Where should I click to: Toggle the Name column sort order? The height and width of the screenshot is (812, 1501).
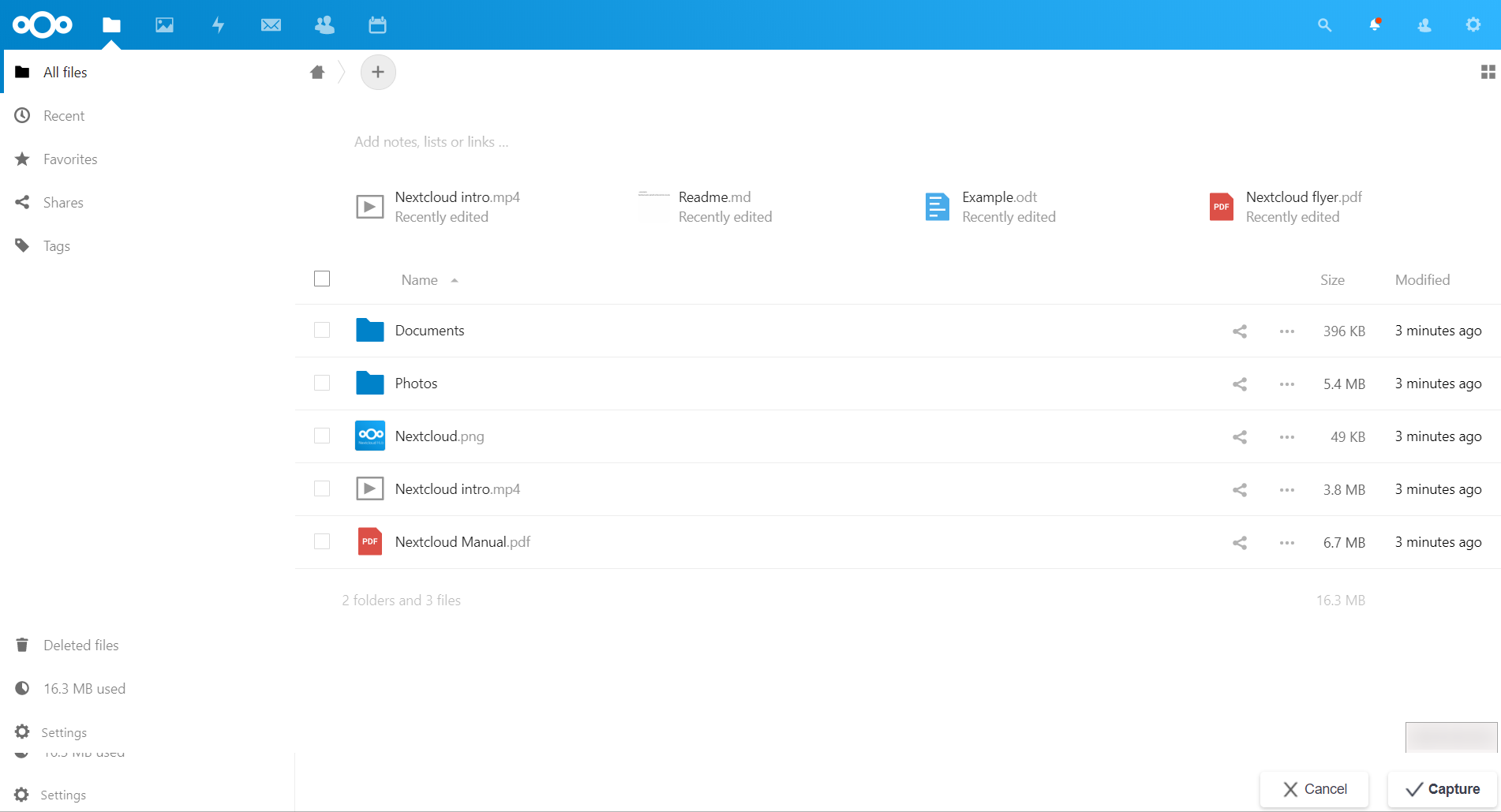click(x=419, y=279)
